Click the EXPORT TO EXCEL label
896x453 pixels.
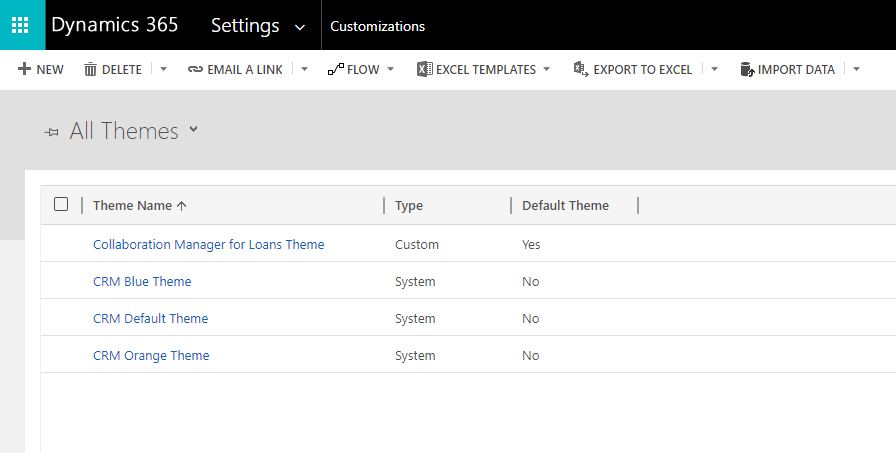point(642,70)
